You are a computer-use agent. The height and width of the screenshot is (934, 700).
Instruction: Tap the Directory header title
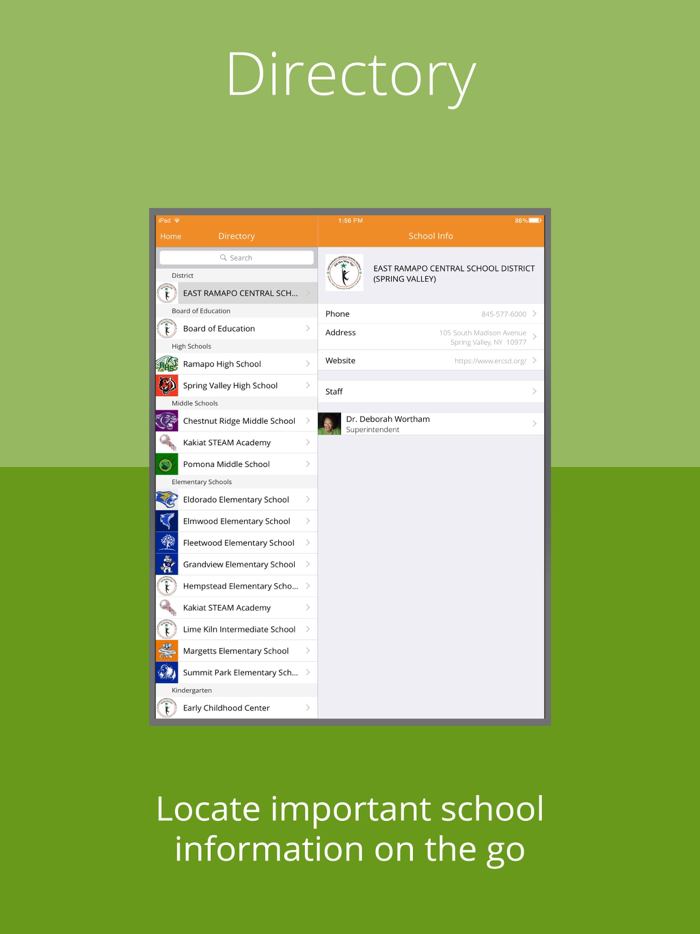(x=237, y=236)
